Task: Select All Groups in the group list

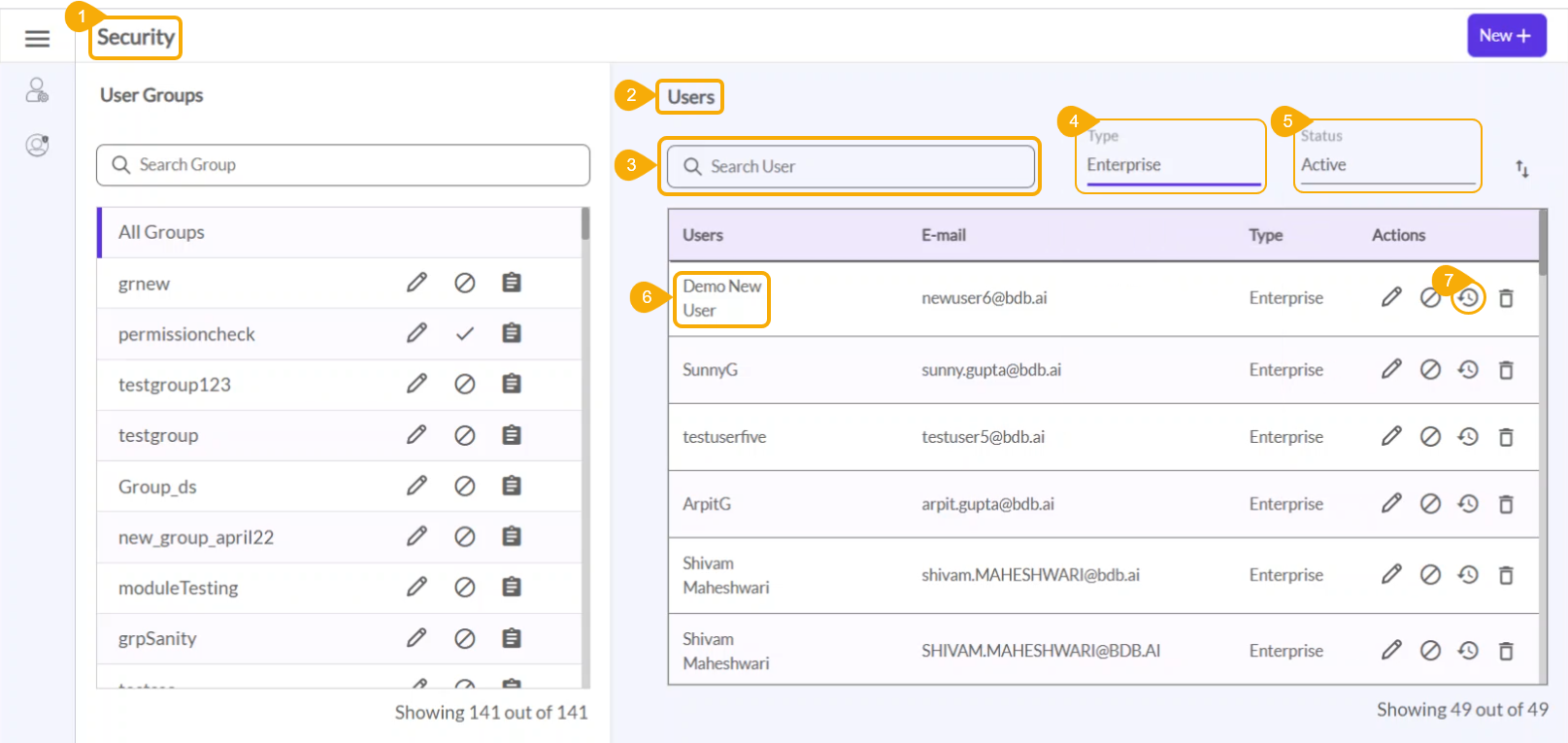Action: 161,232
